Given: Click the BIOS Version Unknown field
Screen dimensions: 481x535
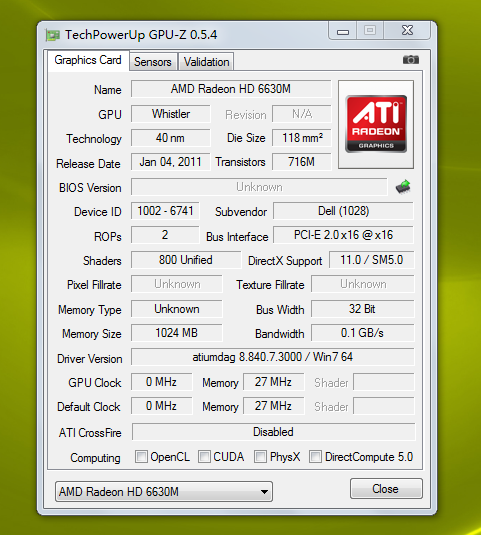Looking at the screenshot, I should coord(259,187).
